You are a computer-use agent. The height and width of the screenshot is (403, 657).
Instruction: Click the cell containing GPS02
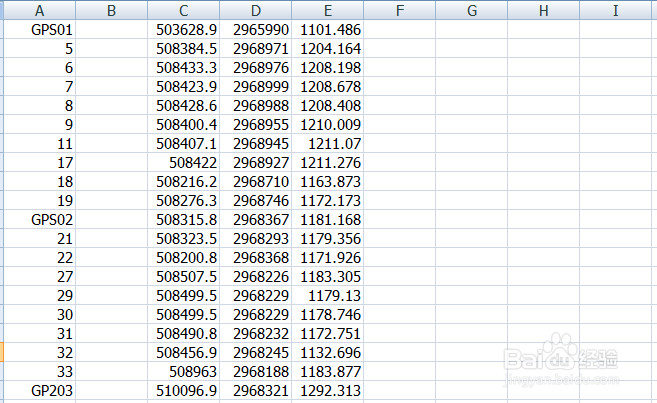click(x=39, y=219)
